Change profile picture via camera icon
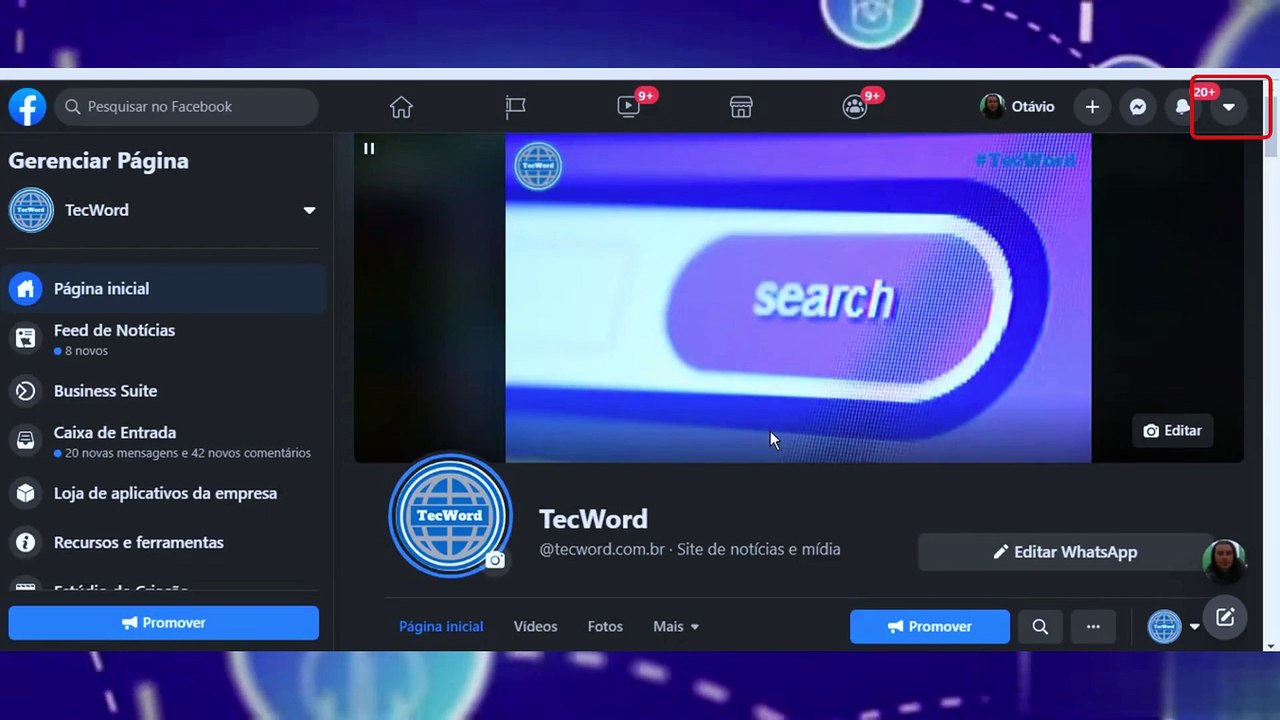1280x720 pixels. [x=495, y=561]
